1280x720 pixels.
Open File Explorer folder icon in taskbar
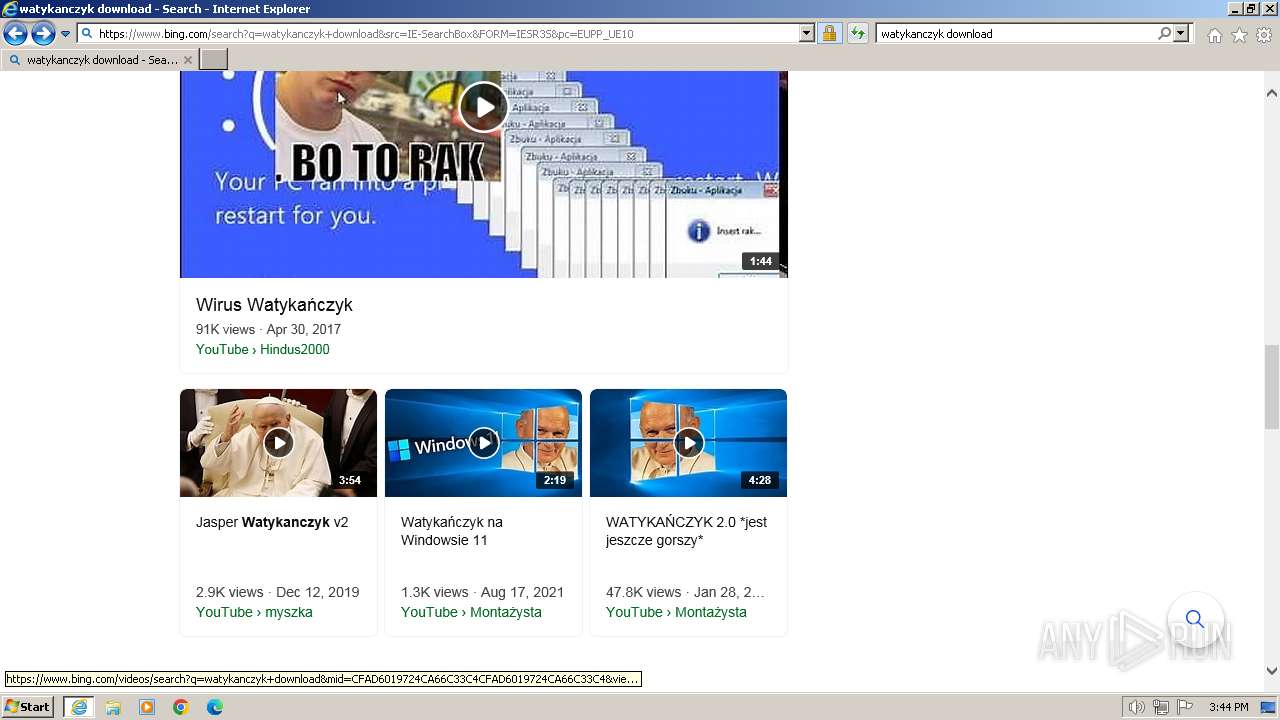pos(113,707)
